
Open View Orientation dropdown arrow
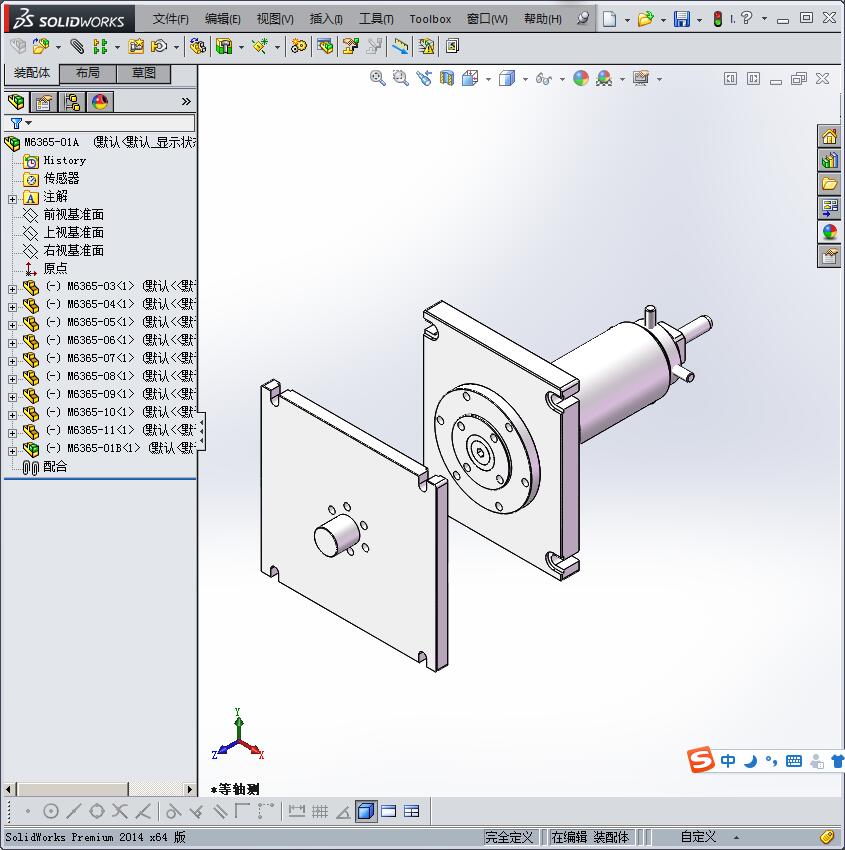point(488,79)
